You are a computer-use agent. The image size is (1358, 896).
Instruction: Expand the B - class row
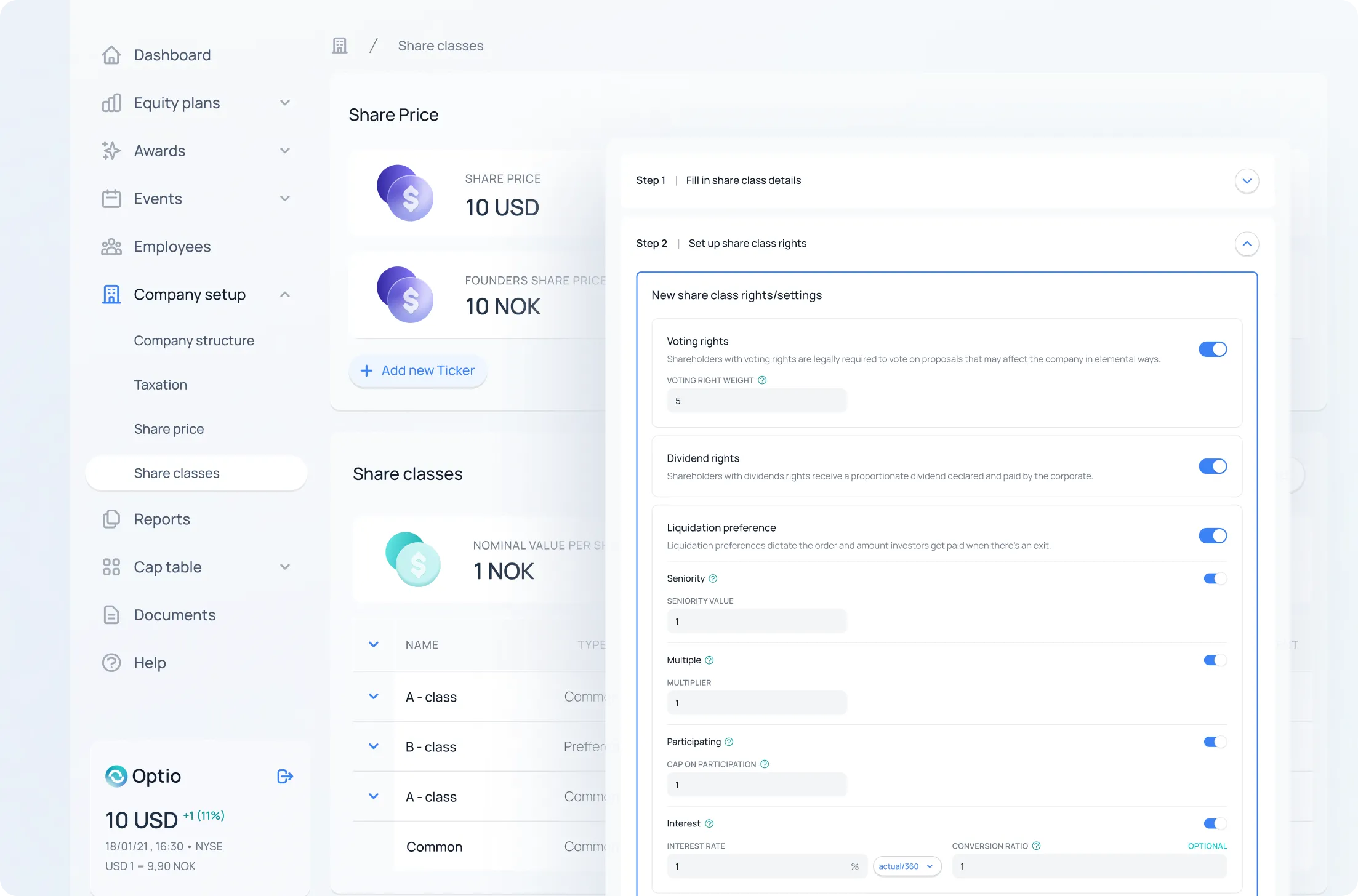coord(374,746)
